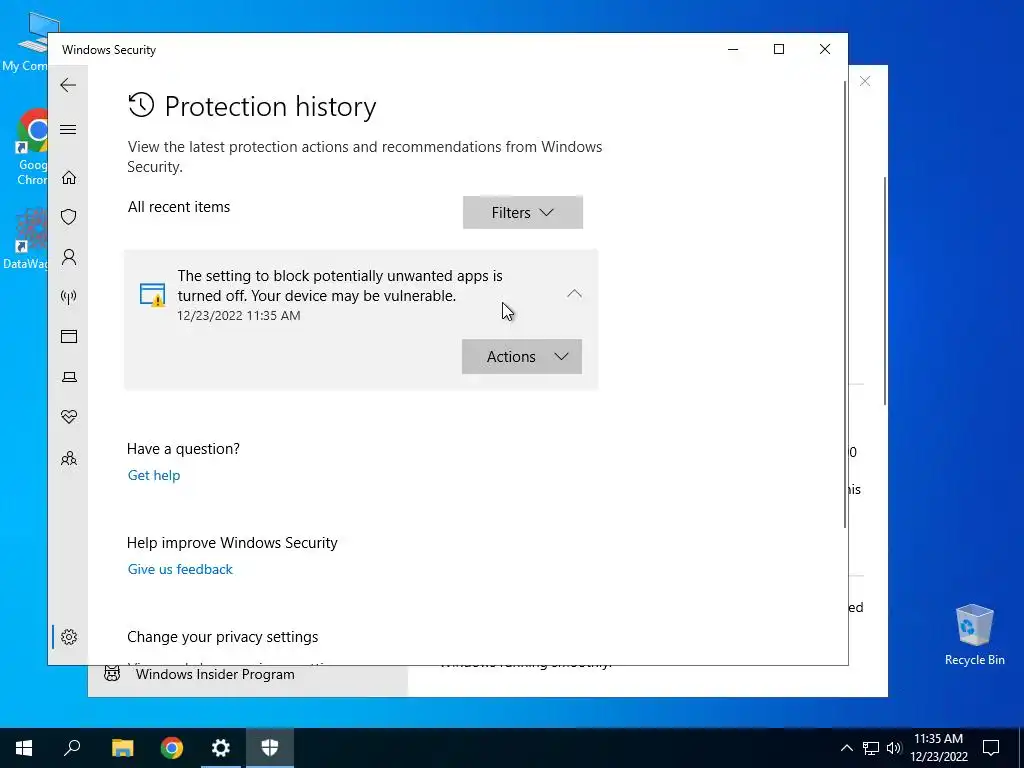Open Device security laptop icon

69,377
